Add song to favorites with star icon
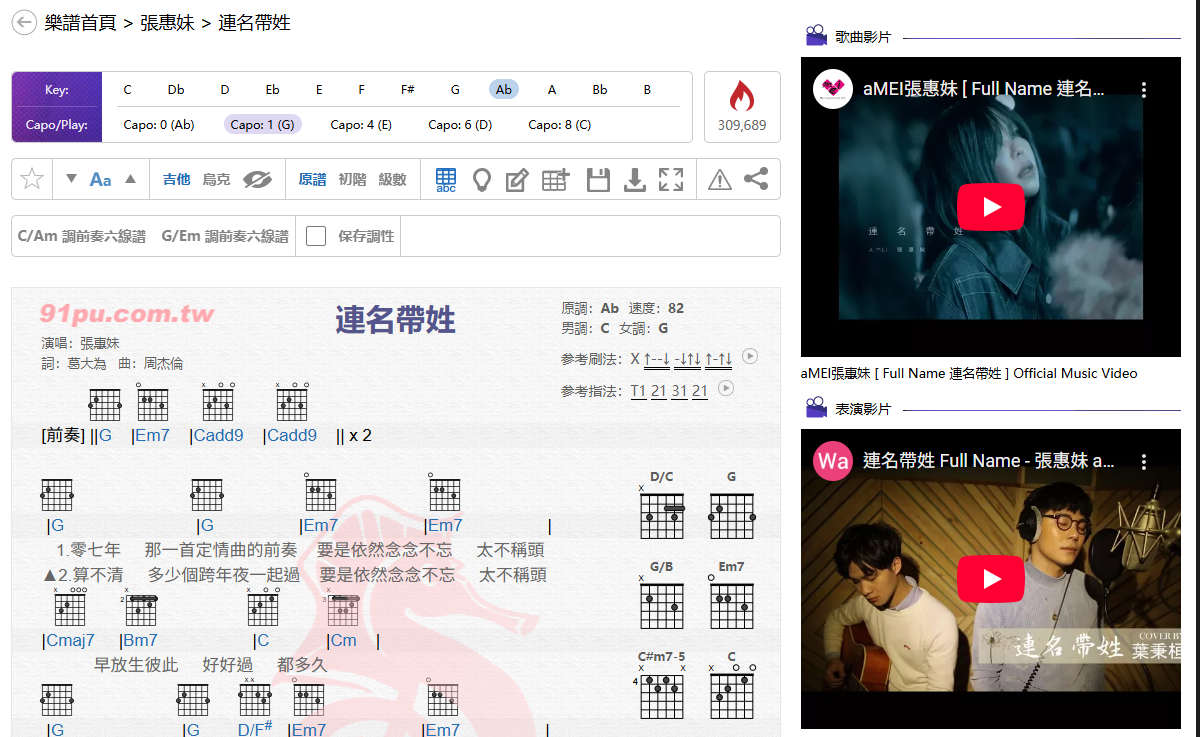 click(x=32, y=179)
